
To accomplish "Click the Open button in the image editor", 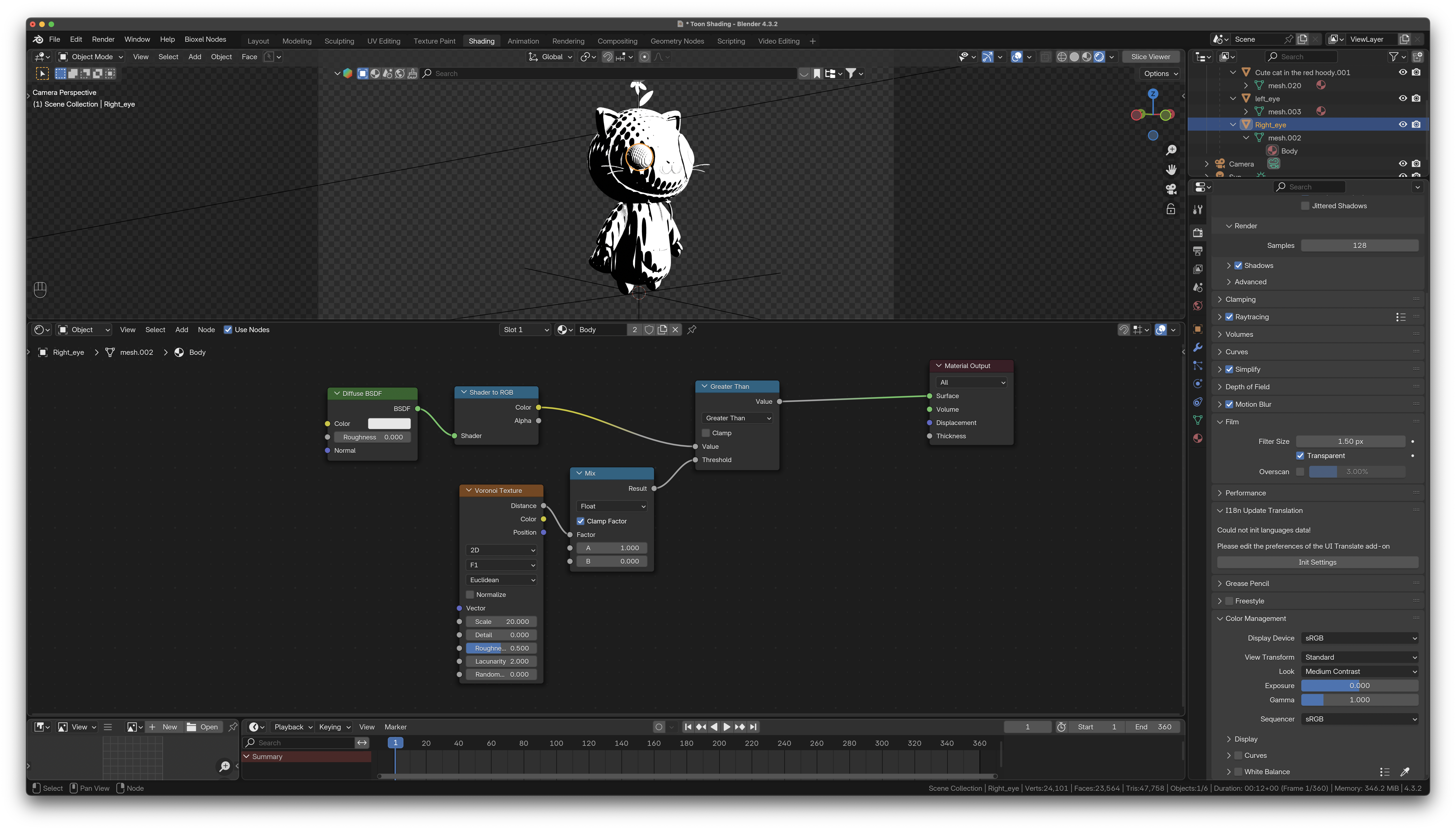I will point(203,727).
